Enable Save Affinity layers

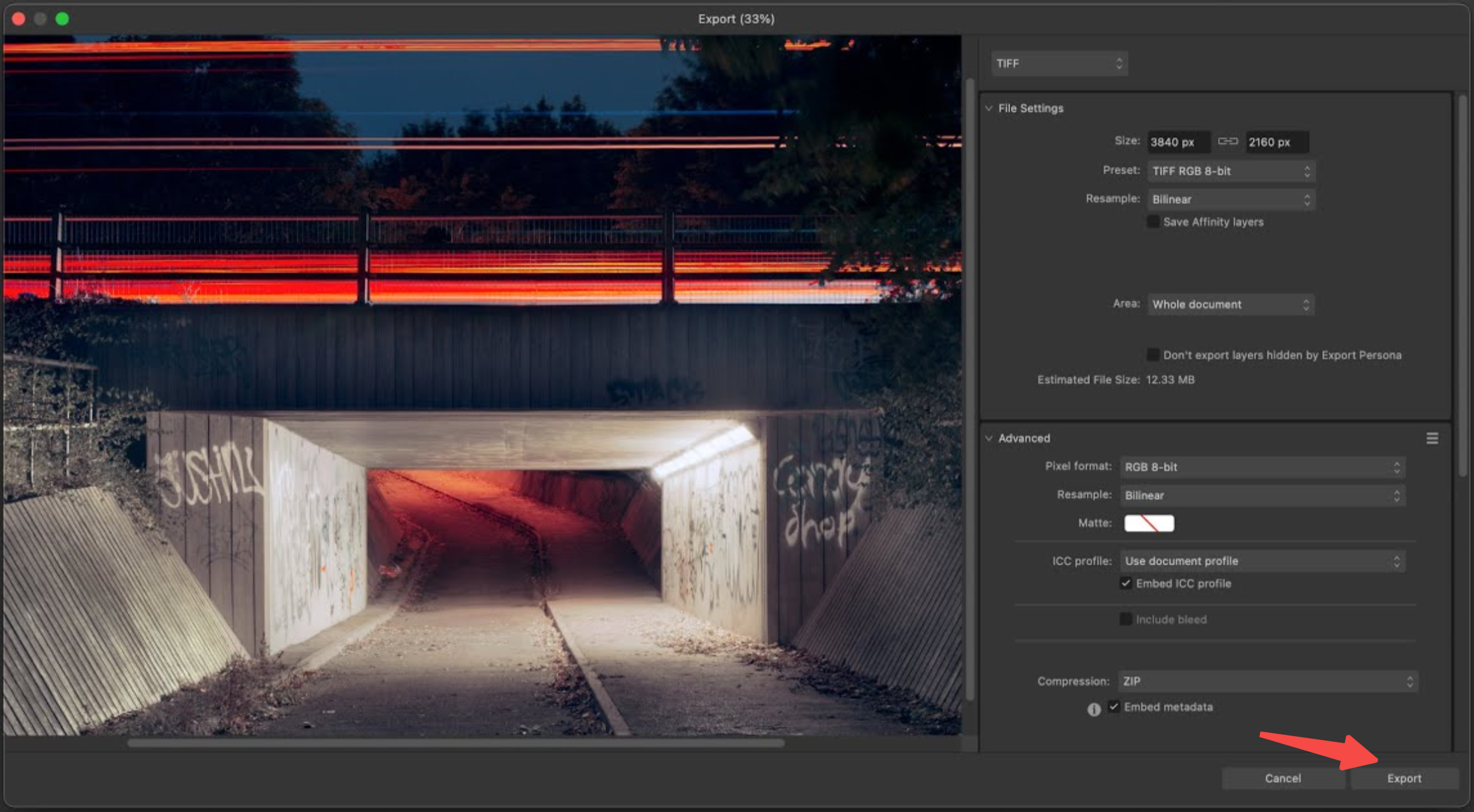coord(1154,222)
